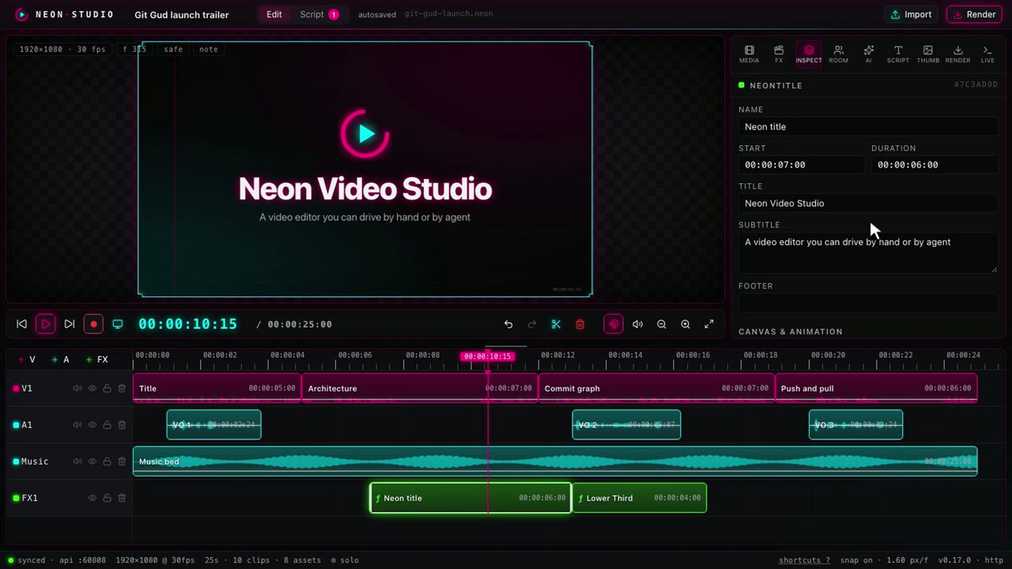
Task: Toggle the safe area overlay
Action: pyautogui.click(x=173, y=49)
